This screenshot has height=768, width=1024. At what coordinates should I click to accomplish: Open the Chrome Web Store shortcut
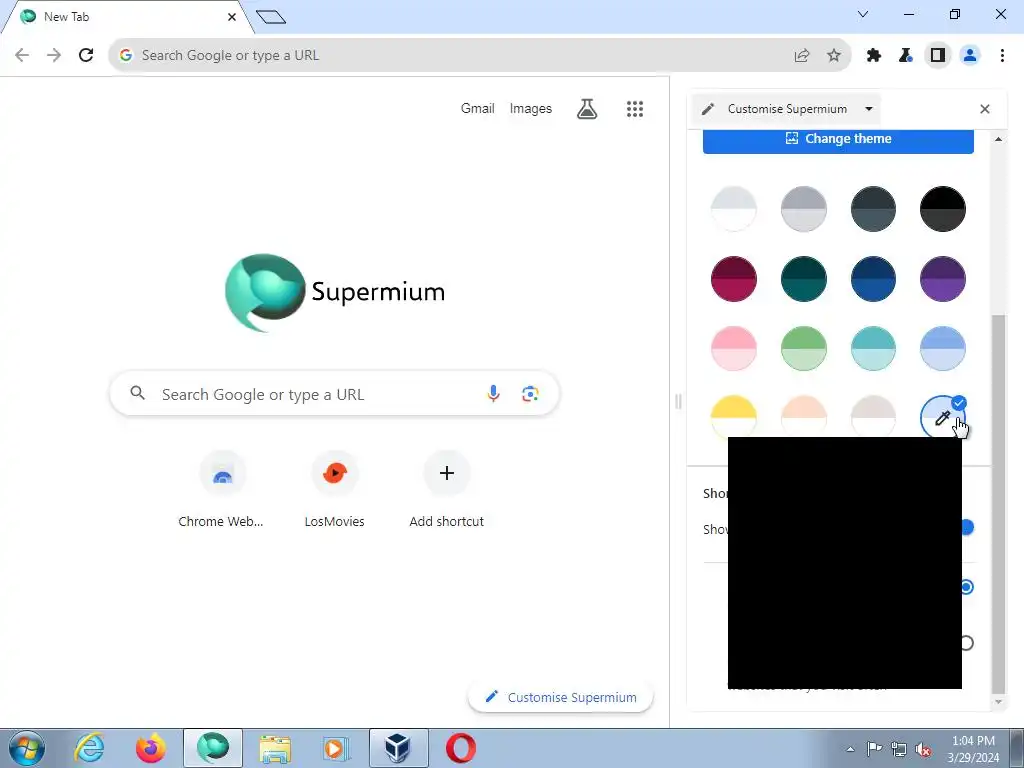coord(221,490)
